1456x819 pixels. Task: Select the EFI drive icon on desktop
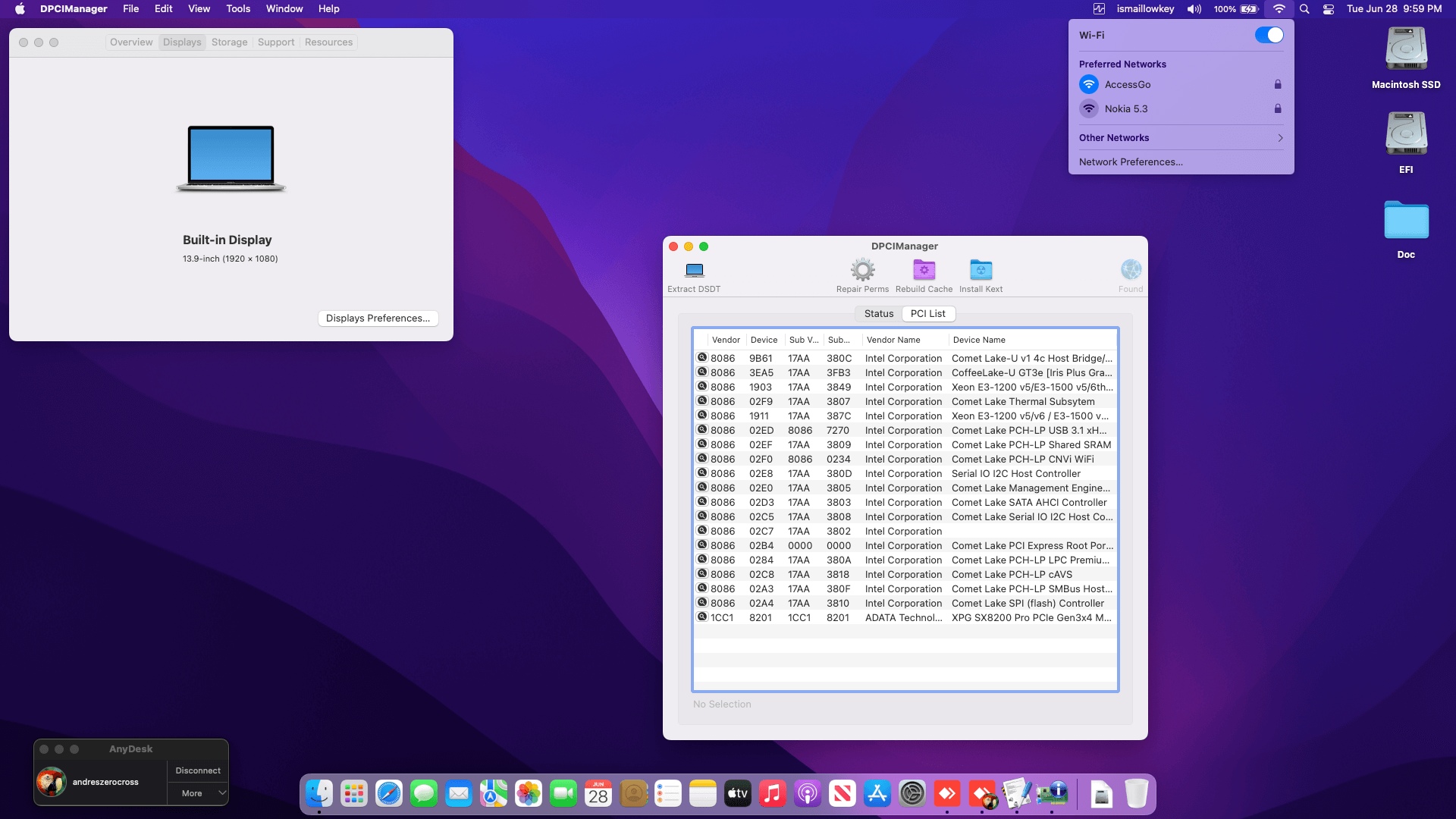pyautogui.click(x=1406, y=135)
